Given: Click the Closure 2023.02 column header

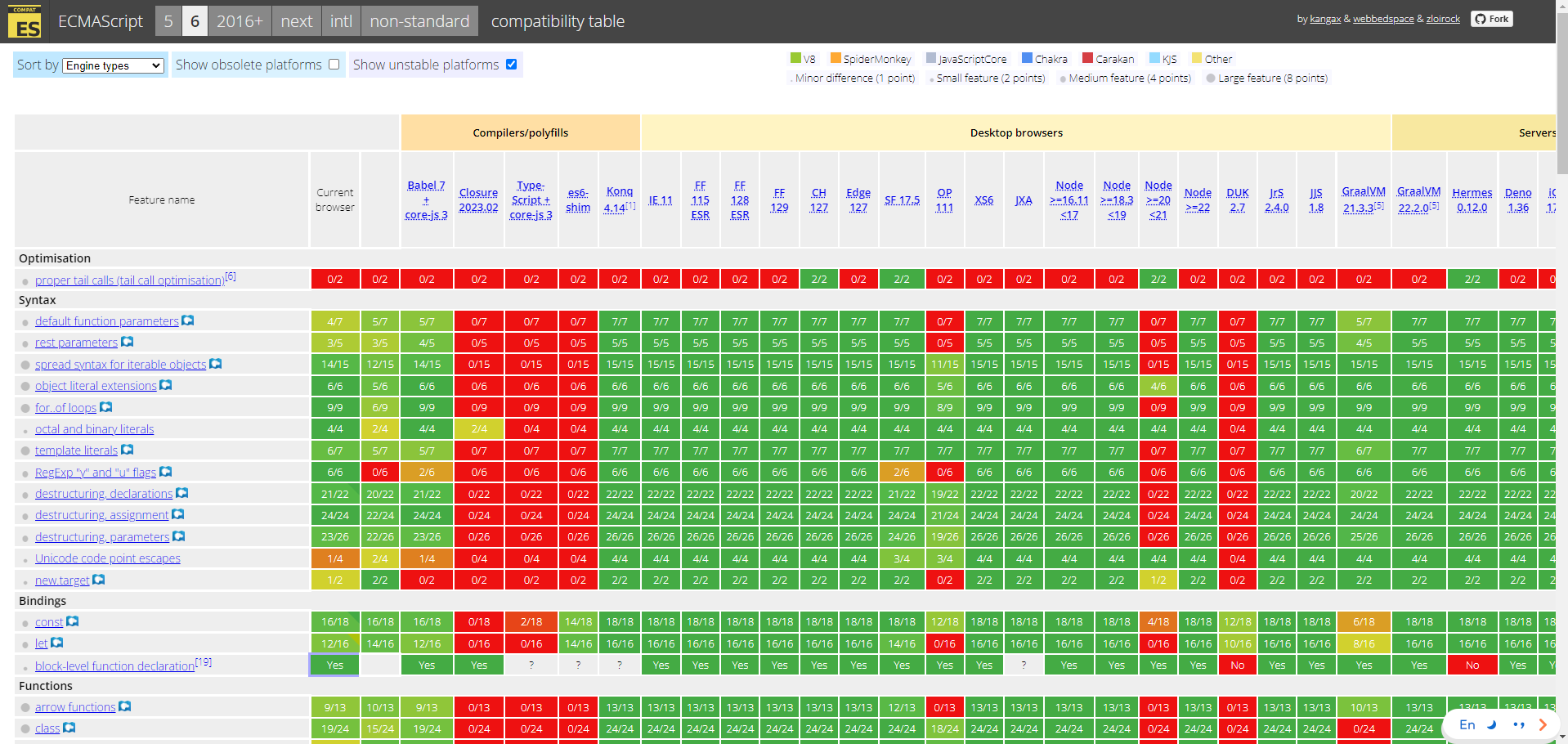Looking at the screenshot, I should pos(478,199).
